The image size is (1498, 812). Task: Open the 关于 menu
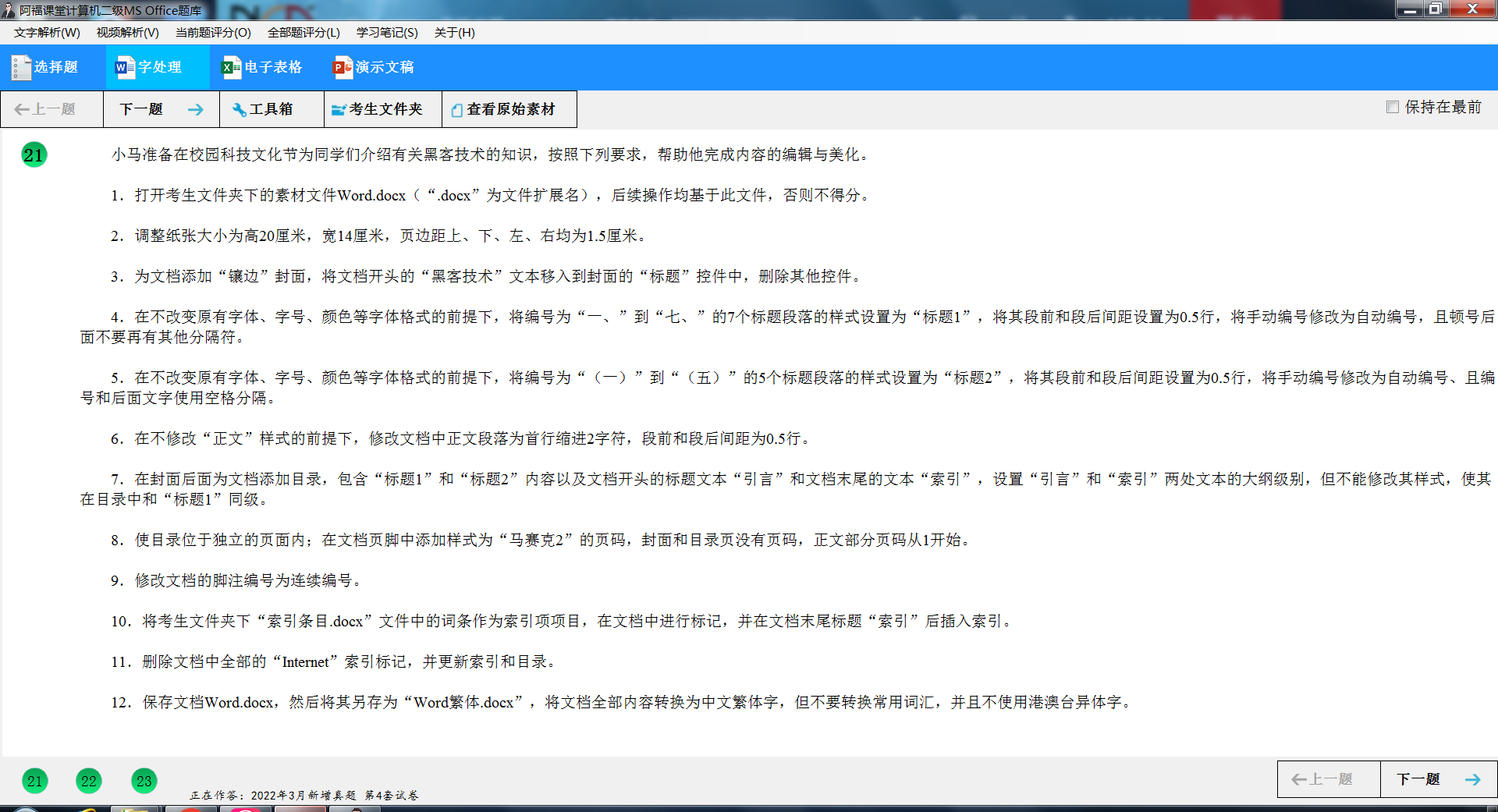[x=453, y=33]
